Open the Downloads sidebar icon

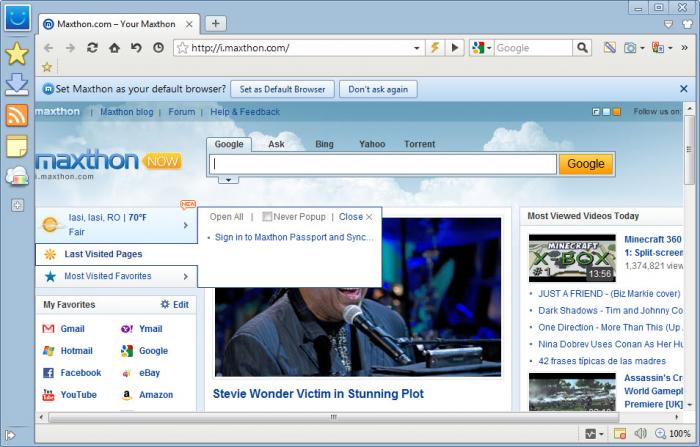(x=17, y=85)
